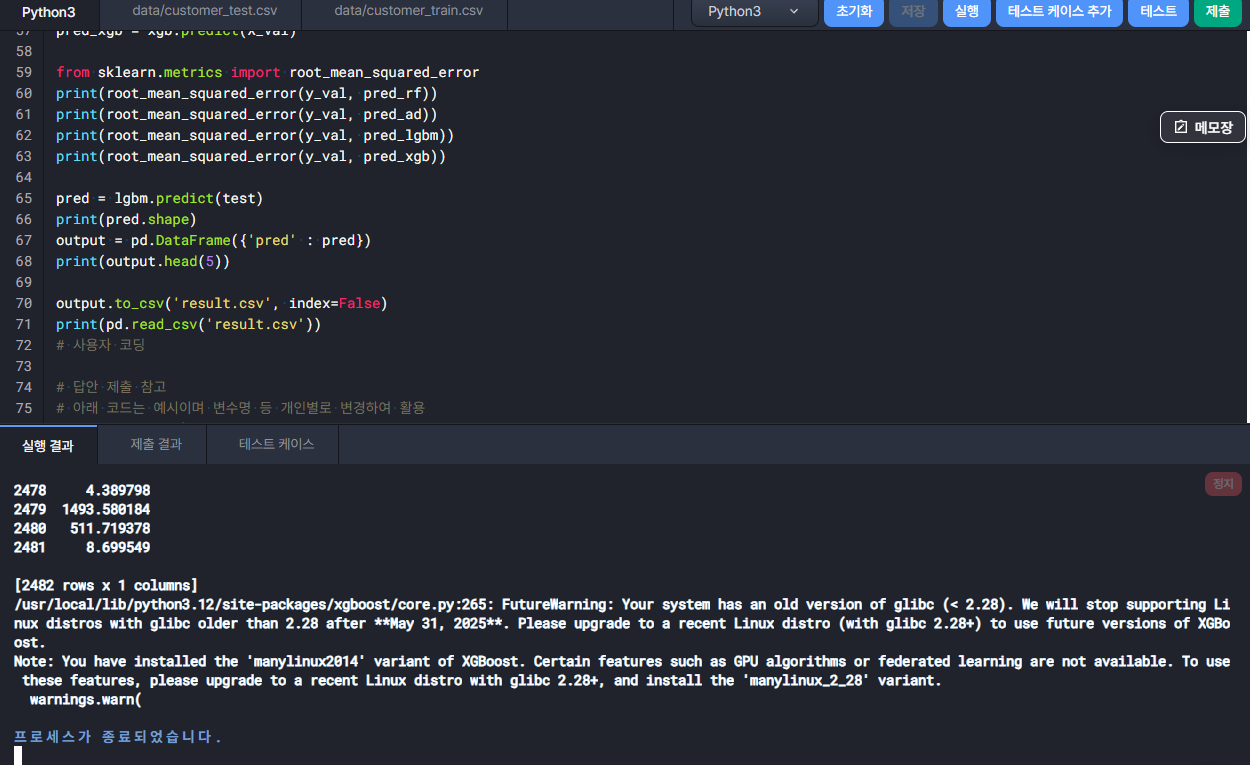Click the red 정지 stop button
The width and height of the screenshot is (1250, 765).
1223,484
